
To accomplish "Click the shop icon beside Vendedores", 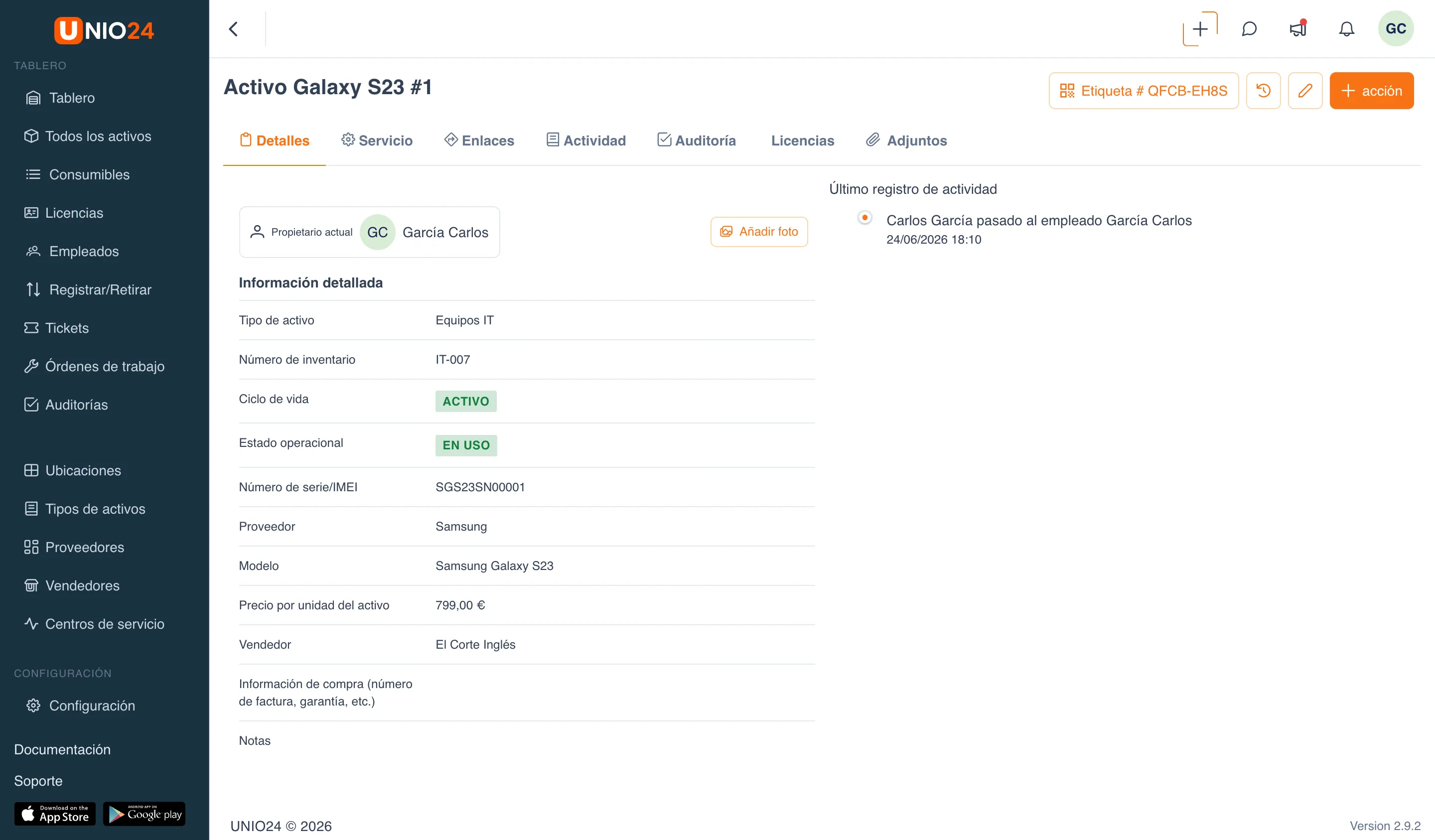I will [x=31, y=585].
